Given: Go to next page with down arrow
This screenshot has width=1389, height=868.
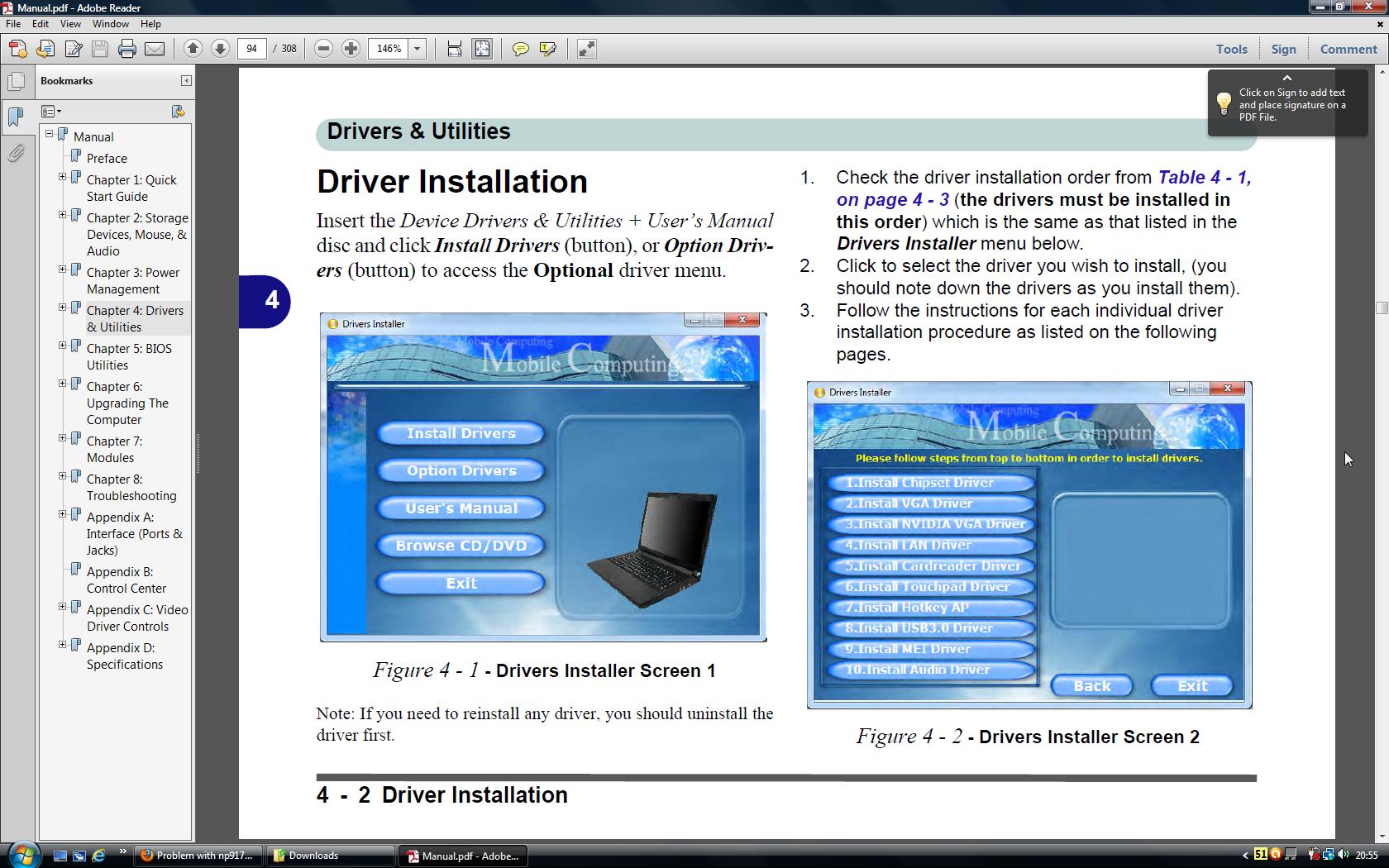Looking at the screenshot, I should point(220,49).
